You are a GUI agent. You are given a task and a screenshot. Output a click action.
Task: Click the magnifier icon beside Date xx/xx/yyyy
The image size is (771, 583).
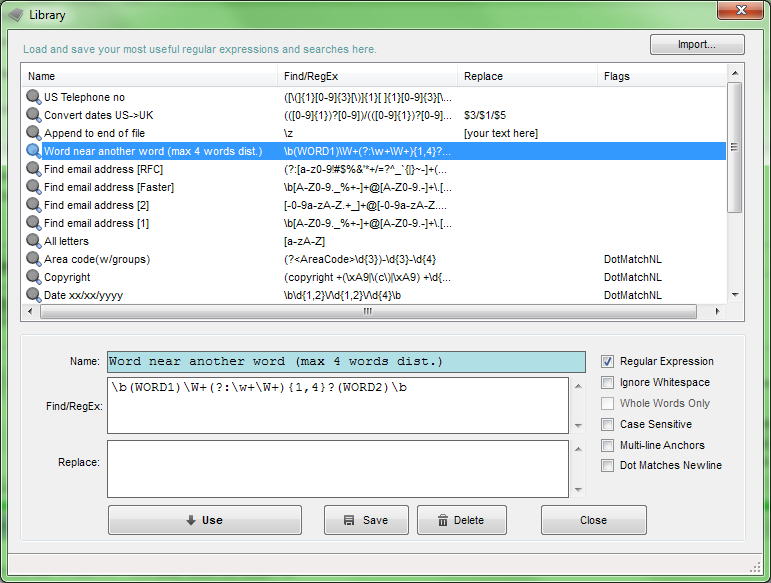click(33, 295)
